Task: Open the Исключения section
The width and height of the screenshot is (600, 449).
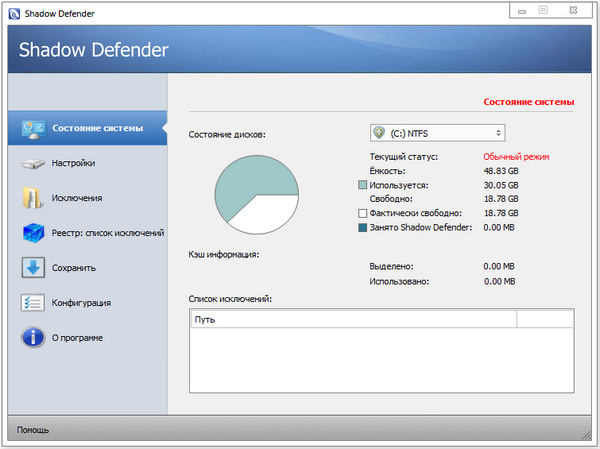Action: [x=77, y=198]
